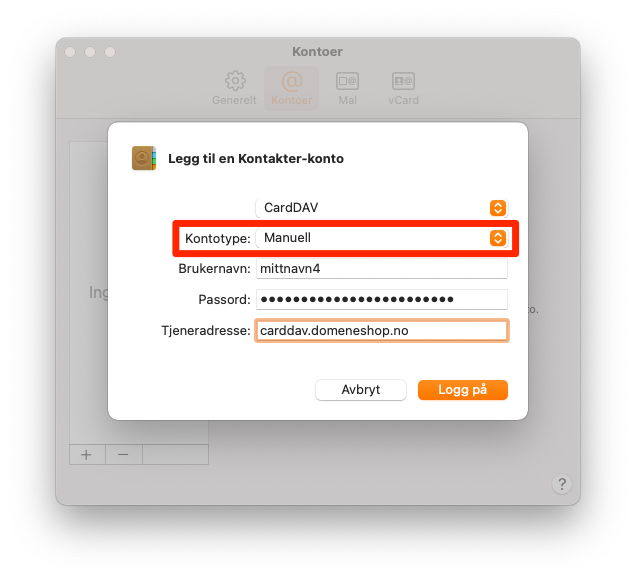Click the red close window button

70,52
